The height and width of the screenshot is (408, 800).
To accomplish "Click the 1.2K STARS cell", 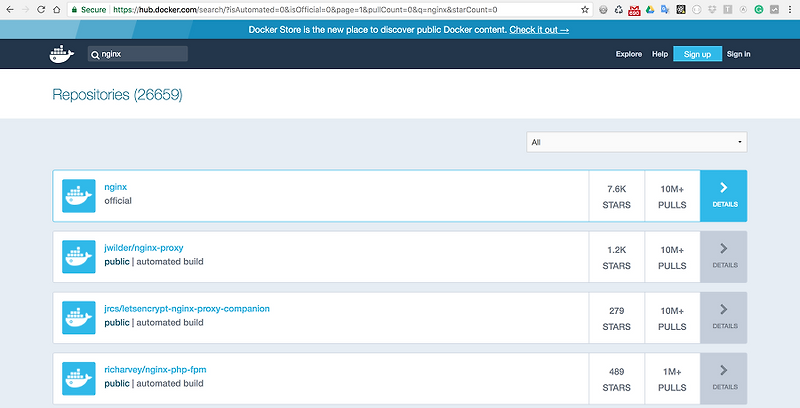I will point(617,257).
